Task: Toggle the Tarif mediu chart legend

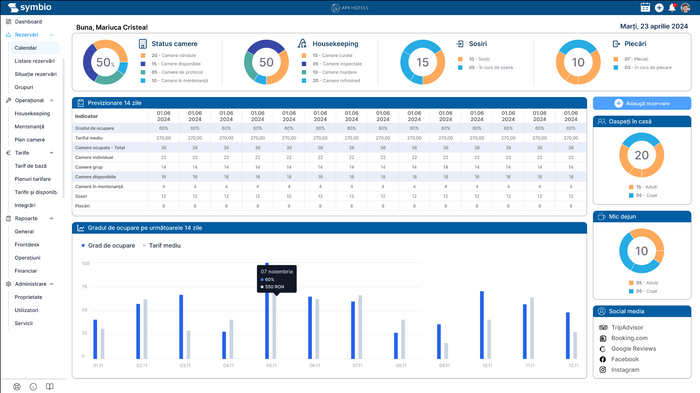Action: pos(162,246)
